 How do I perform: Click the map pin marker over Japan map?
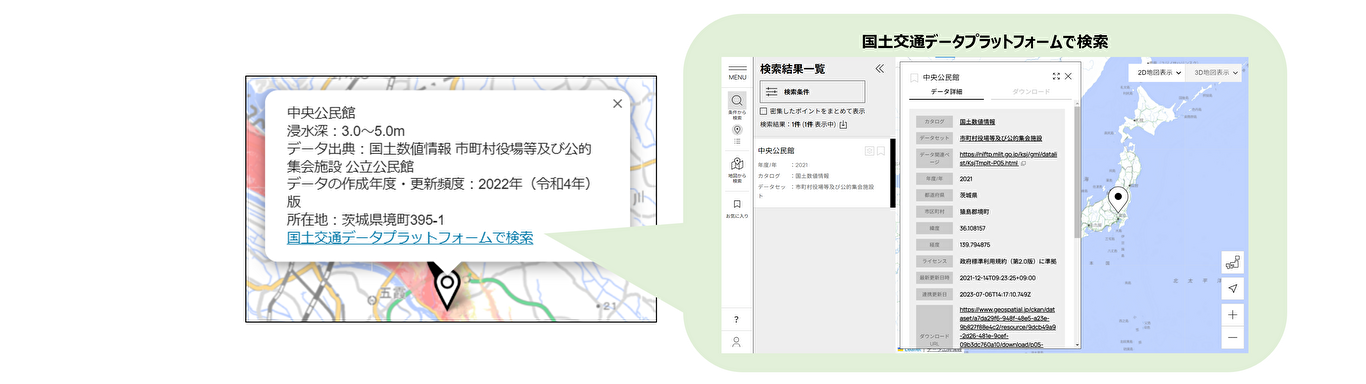[x=1118, y=201]
